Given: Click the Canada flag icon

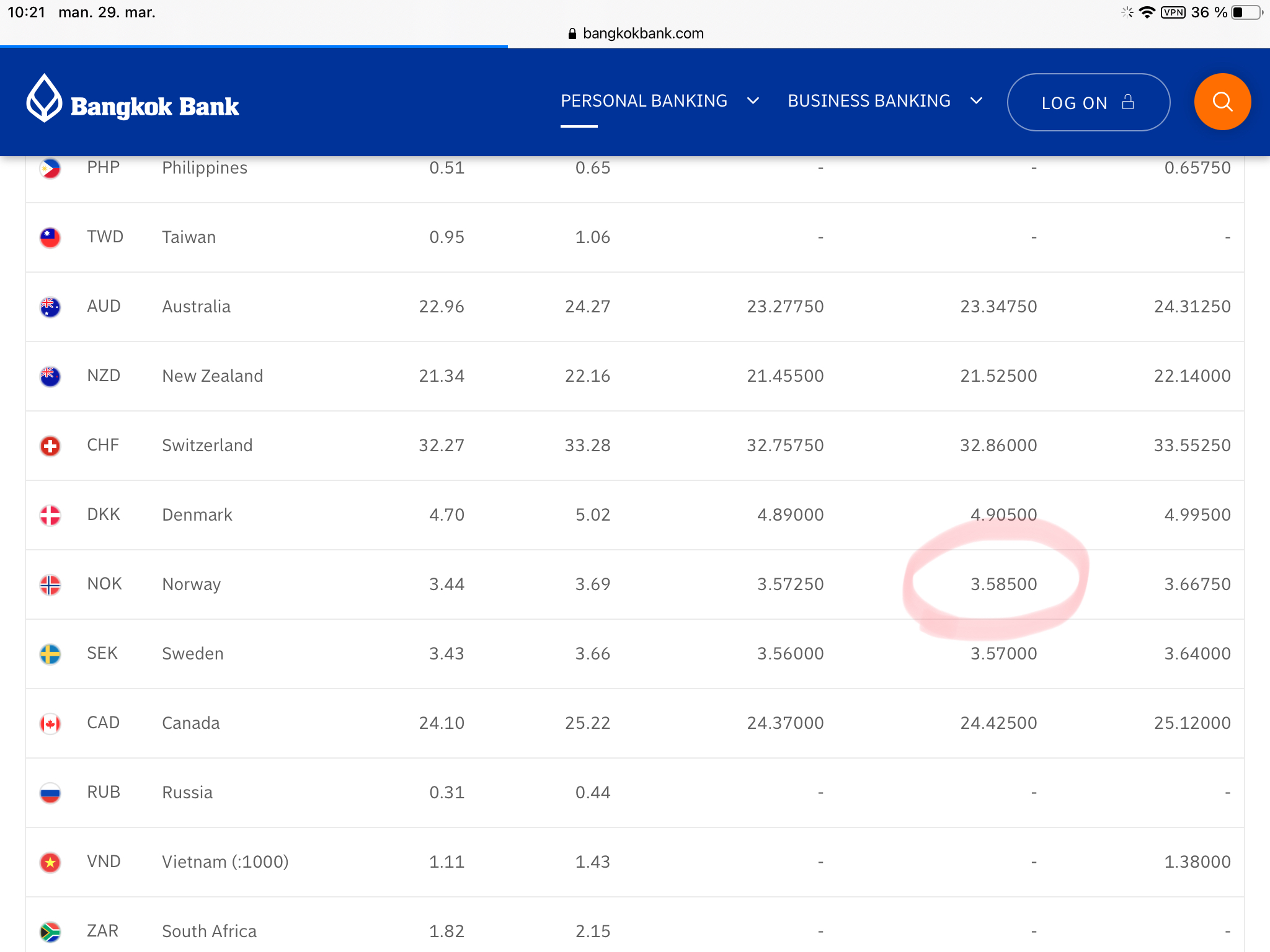Looking at the screenshot, I should pyautogui.click(x=50, y=723).
